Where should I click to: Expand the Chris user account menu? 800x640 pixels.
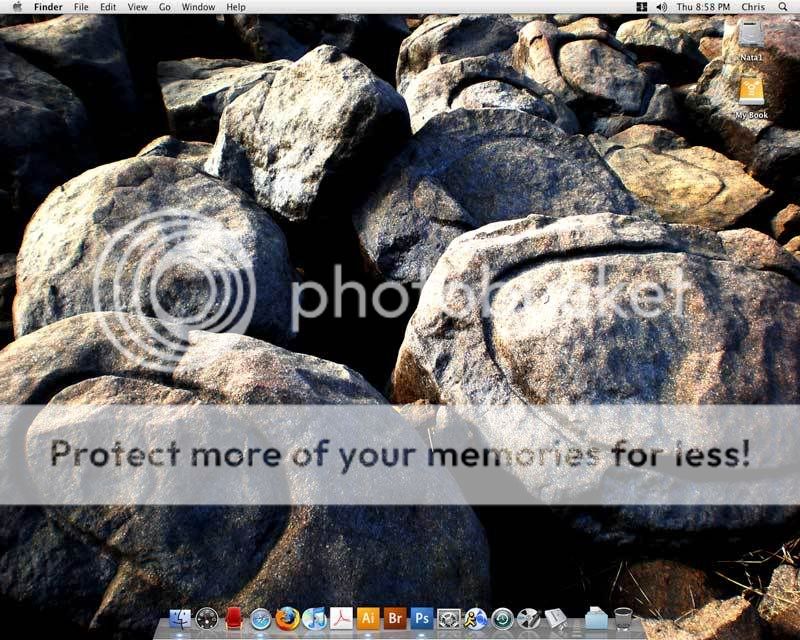pos(754,7)
